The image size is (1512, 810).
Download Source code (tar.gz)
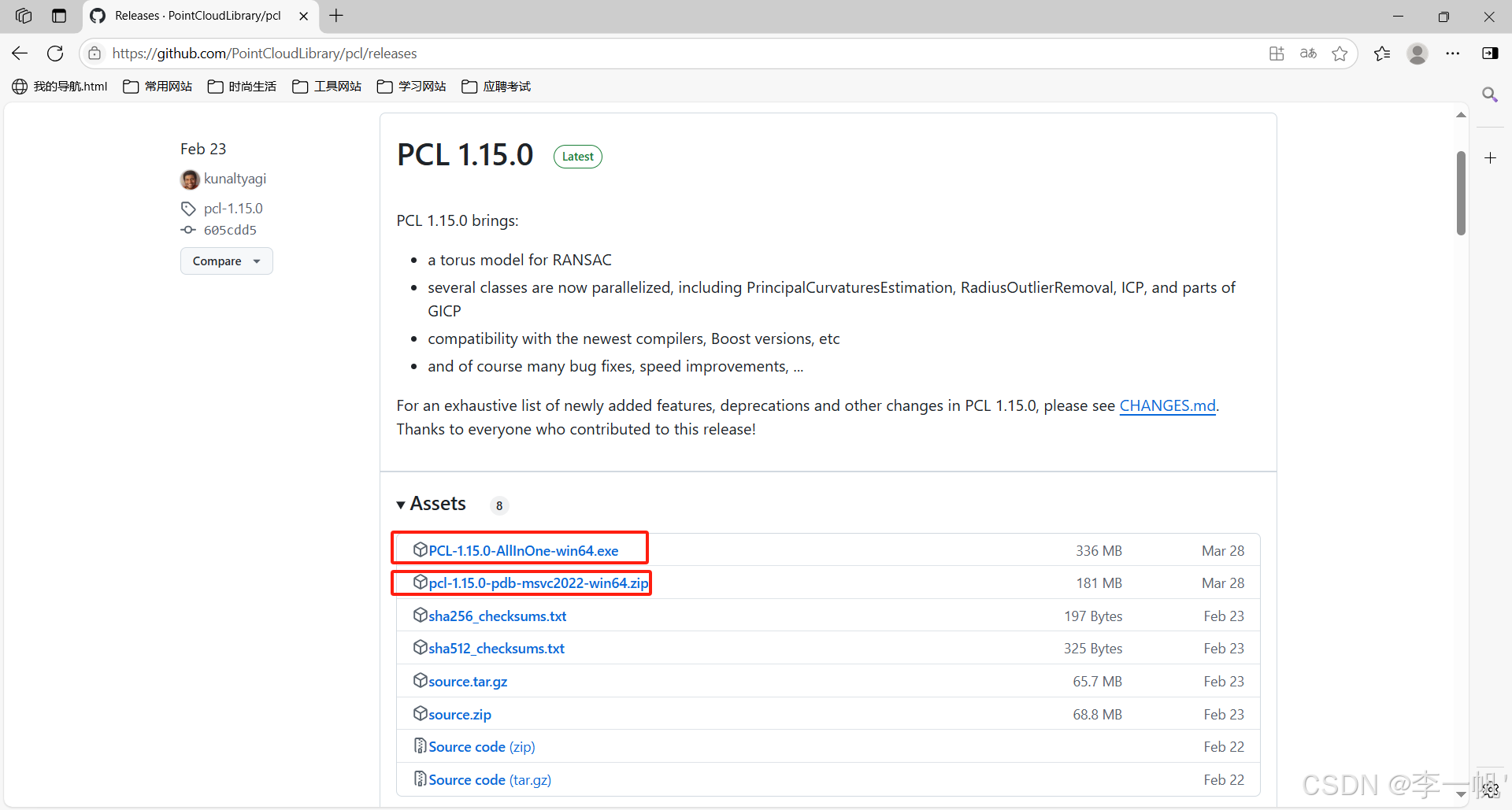tap(490, 780)
